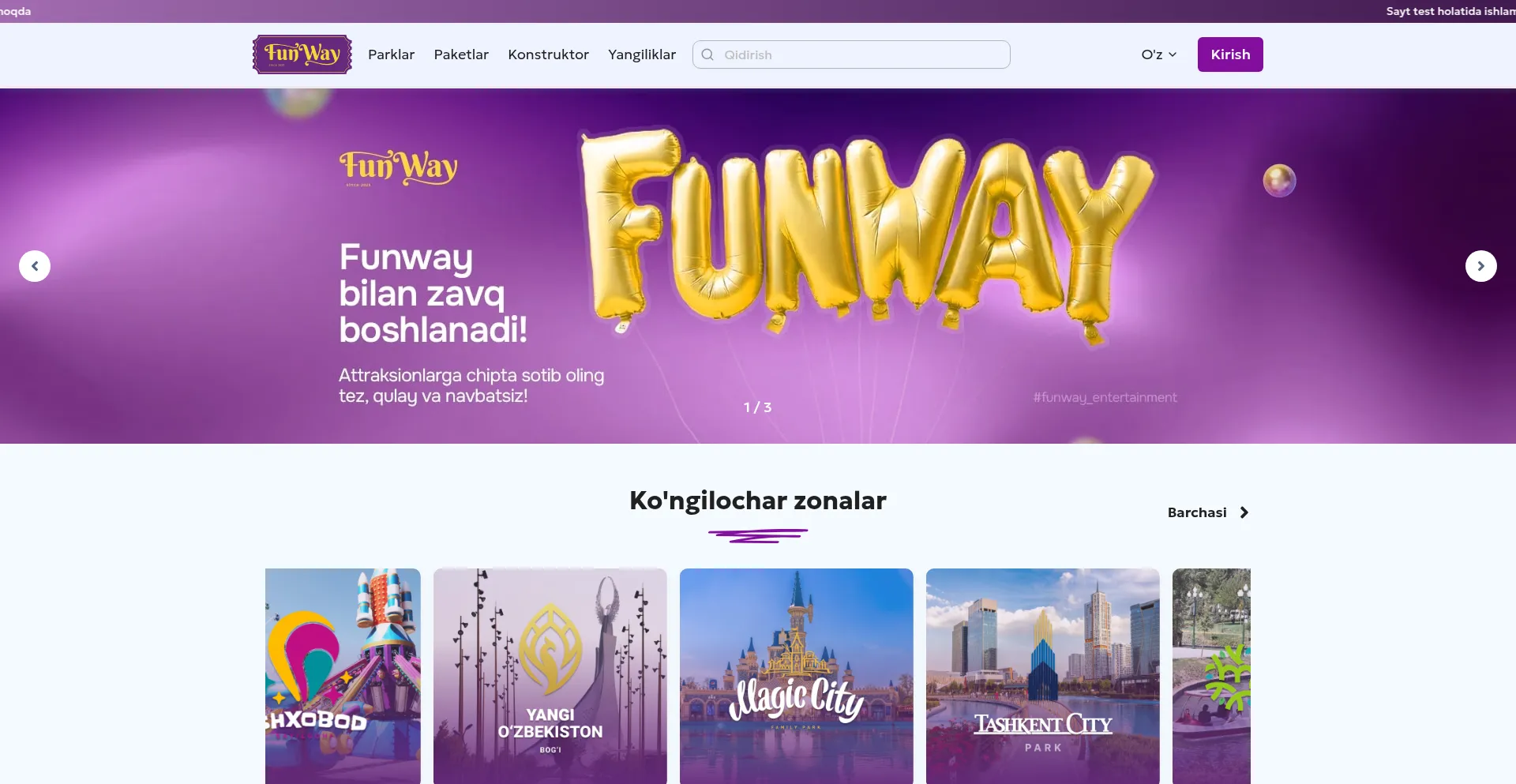Viewport: 1516px width, 784px height.
Task: View all zones via Barchasi link
Action: pyautogui.click(x=1197, y=512)
